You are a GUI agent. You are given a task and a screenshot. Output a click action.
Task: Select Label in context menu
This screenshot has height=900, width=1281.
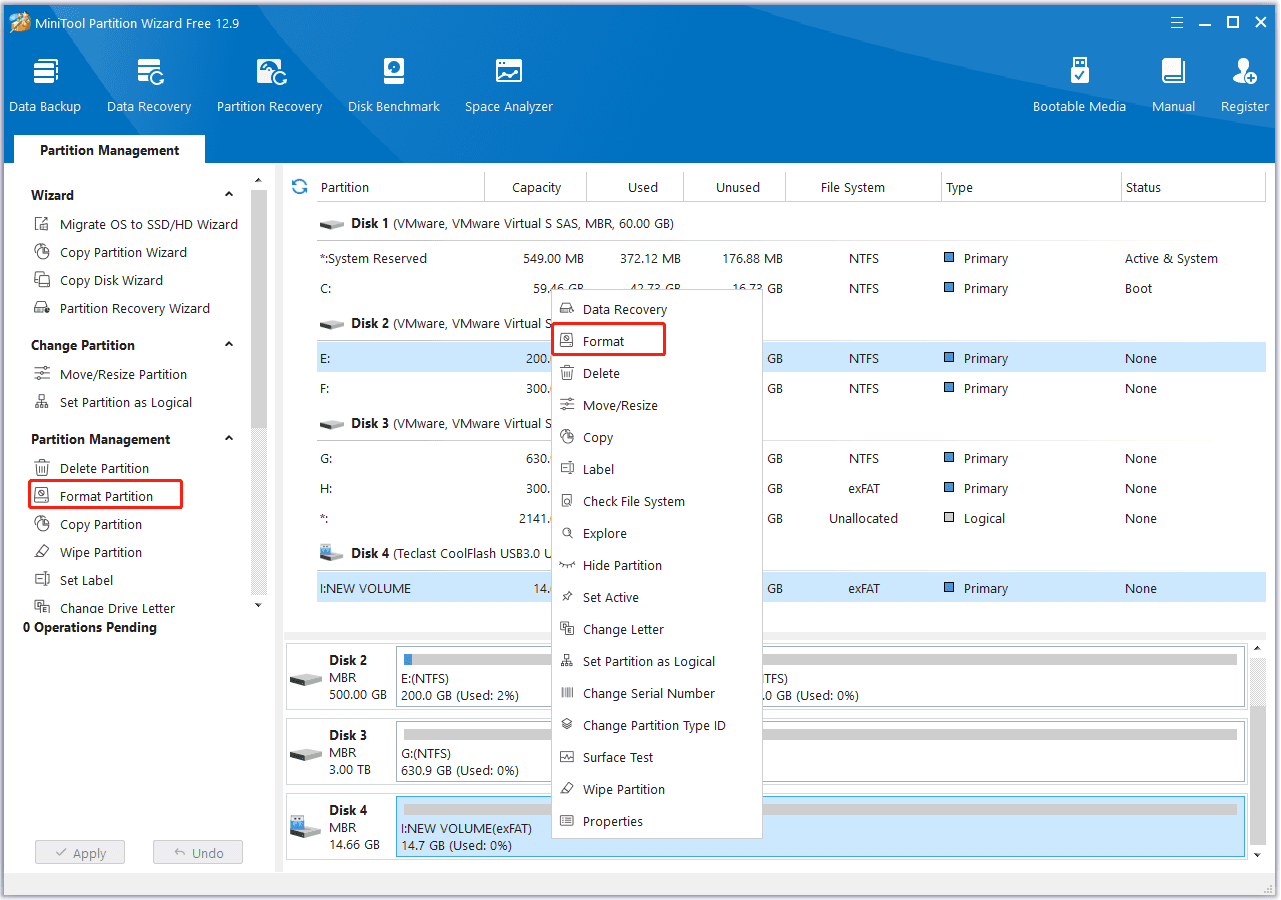[x=657, y=469]
